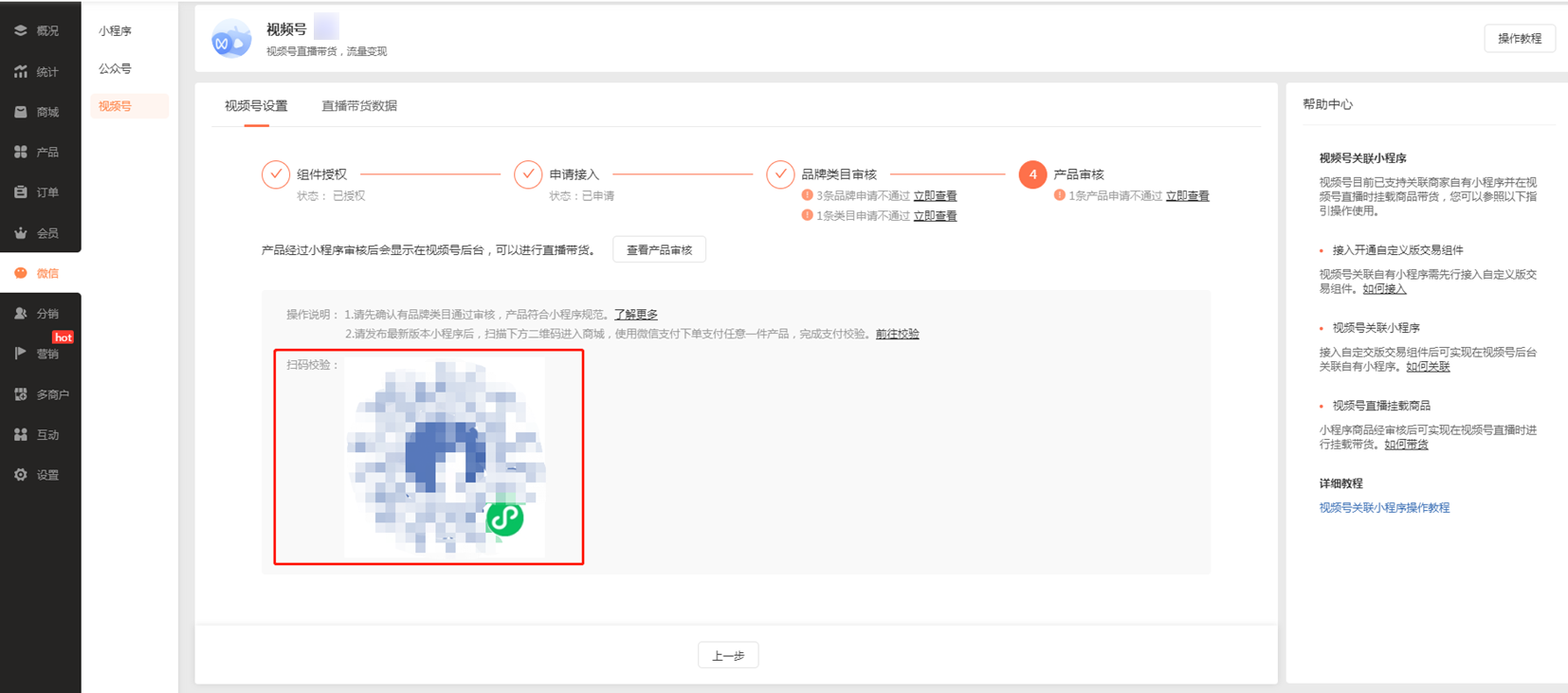Click the 品牌类目审核 step check circle
This screenshot has height=693, width=1568.
click(x=780, y=174)
